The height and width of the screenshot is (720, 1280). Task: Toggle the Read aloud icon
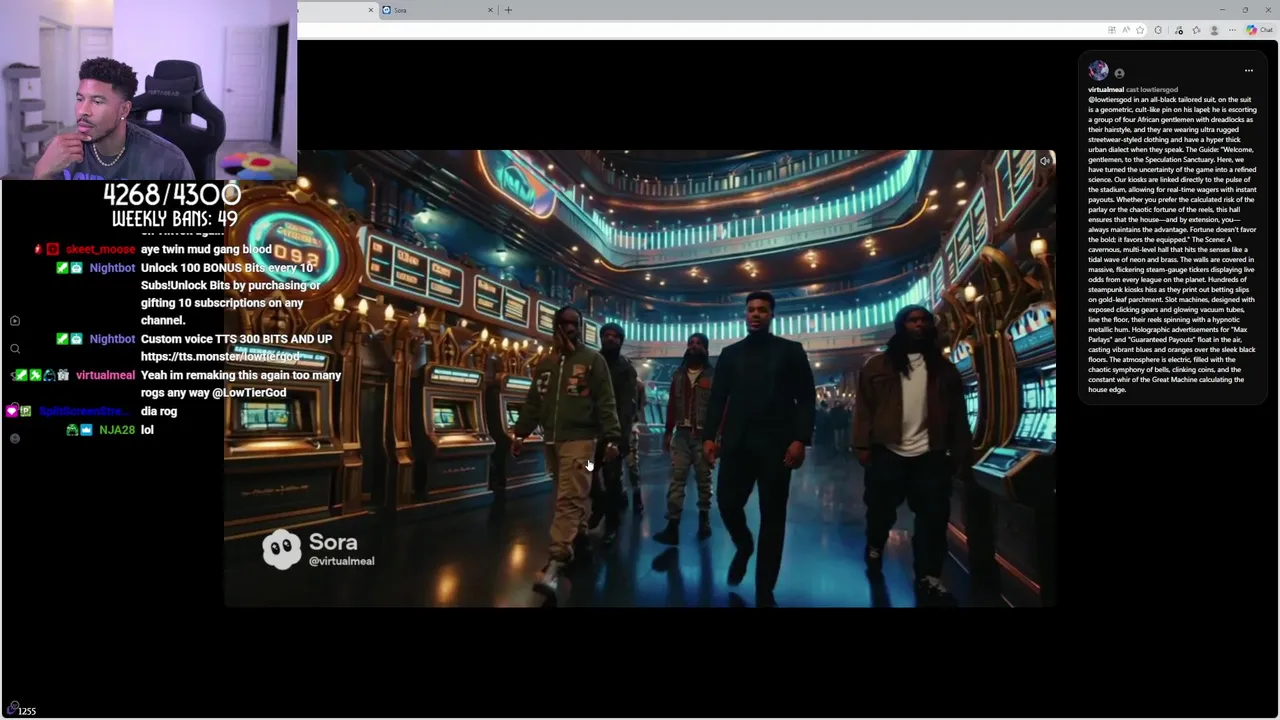[1126, 30]
